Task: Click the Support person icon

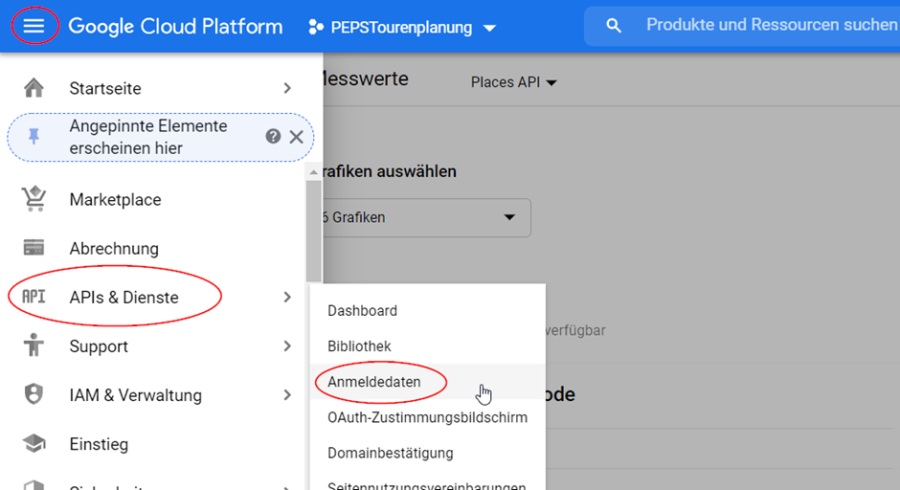Action: pos(34,346)
